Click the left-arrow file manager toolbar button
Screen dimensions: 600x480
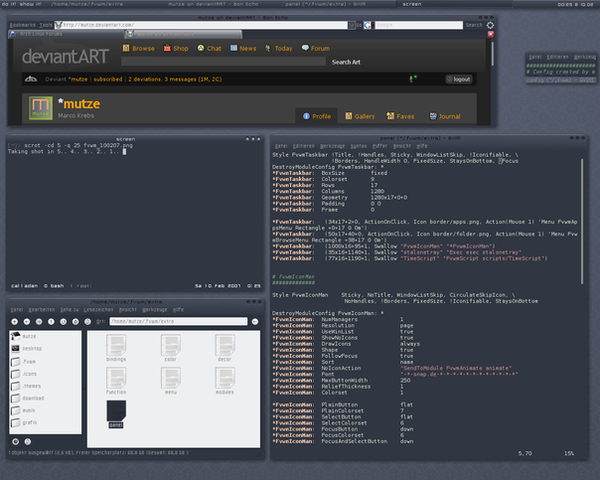point(27,322)
